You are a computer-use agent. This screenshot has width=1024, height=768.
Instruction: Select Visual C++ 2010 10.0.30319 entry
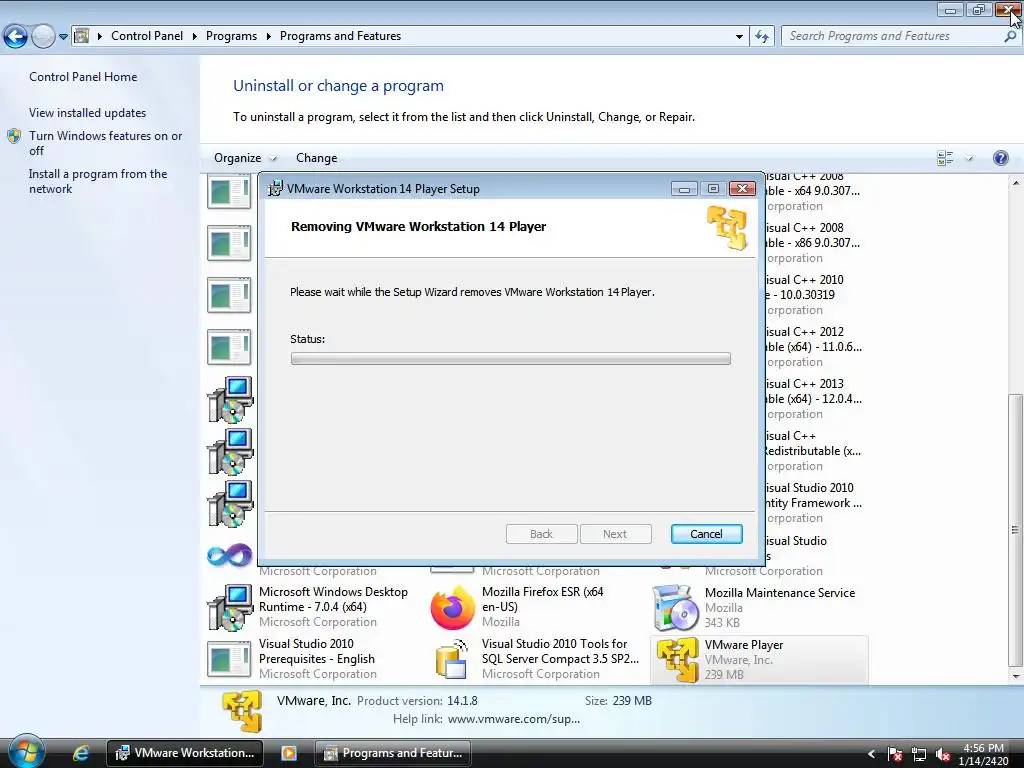coord(814,295)
